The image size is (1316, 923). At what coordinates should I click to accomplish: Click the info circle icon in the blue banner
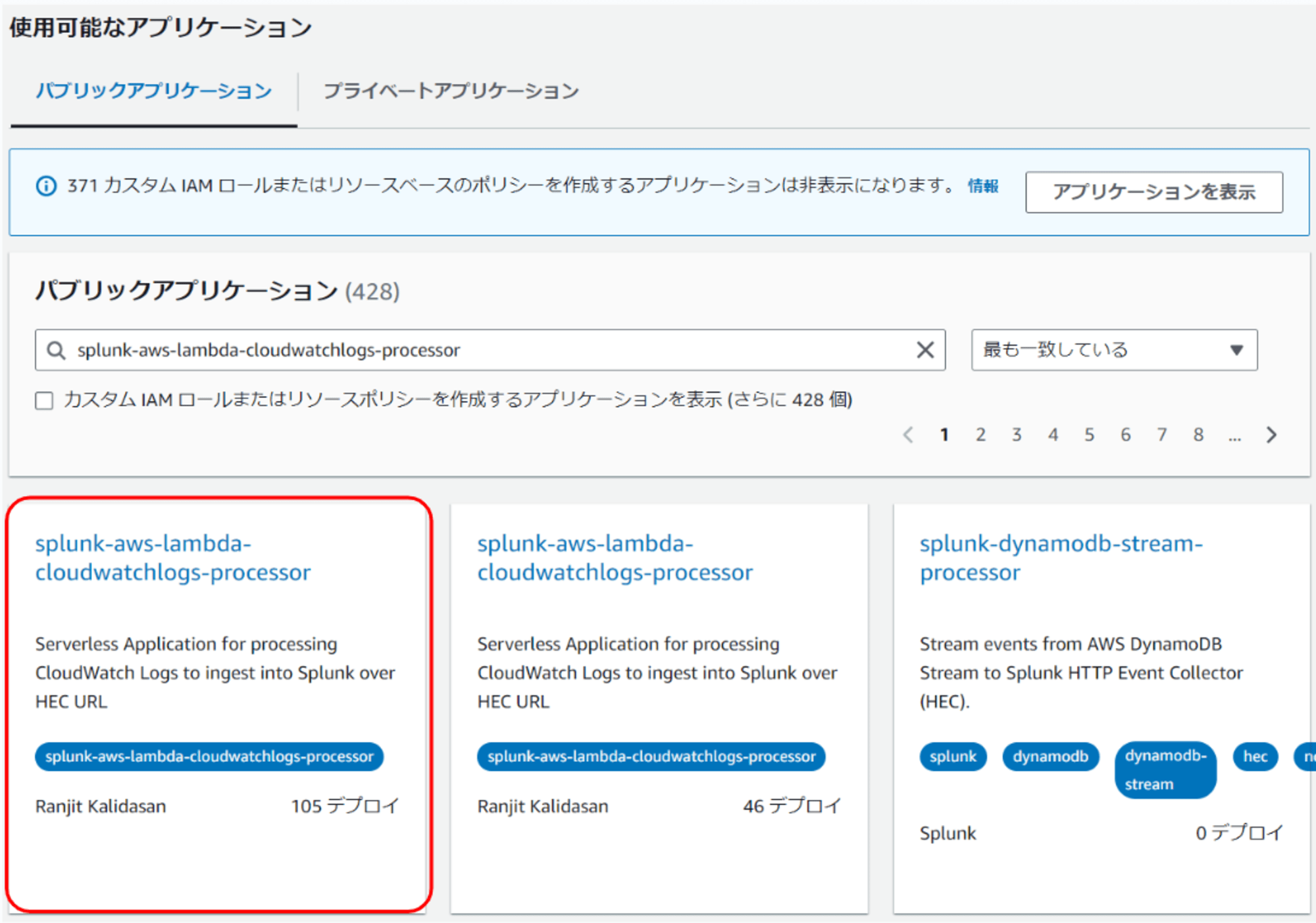click(x=46, y=186)
